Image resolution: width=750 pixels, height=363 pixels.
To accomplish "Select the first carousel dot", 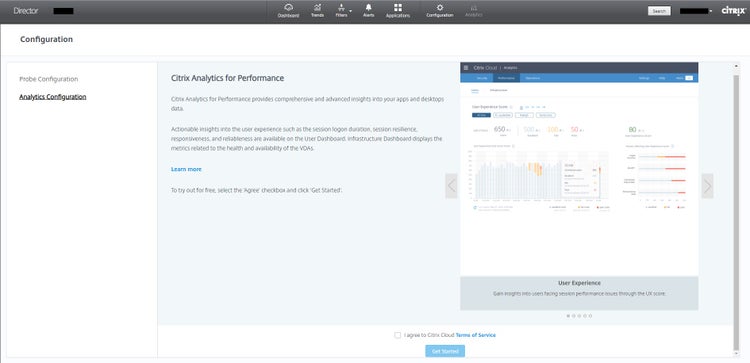I will pyautogui.click(x=568, y=316).
